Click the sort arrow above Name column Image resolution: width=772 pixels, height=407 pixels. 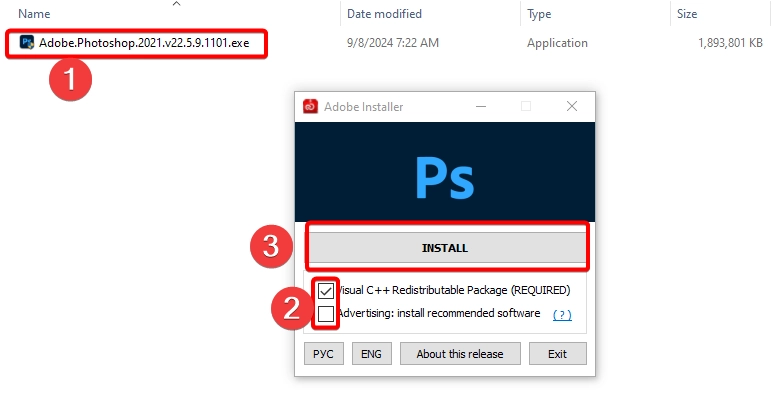coord(176,4)
